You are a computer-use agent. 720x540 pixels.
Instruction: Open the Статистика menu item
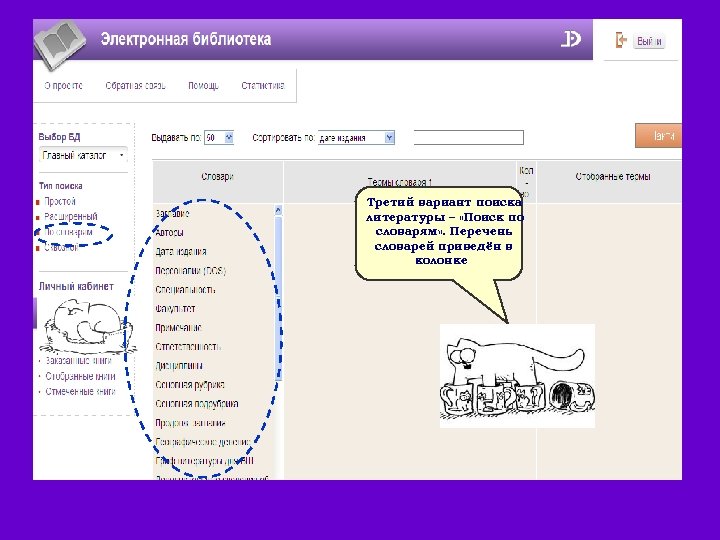click(x=263, y=85)
